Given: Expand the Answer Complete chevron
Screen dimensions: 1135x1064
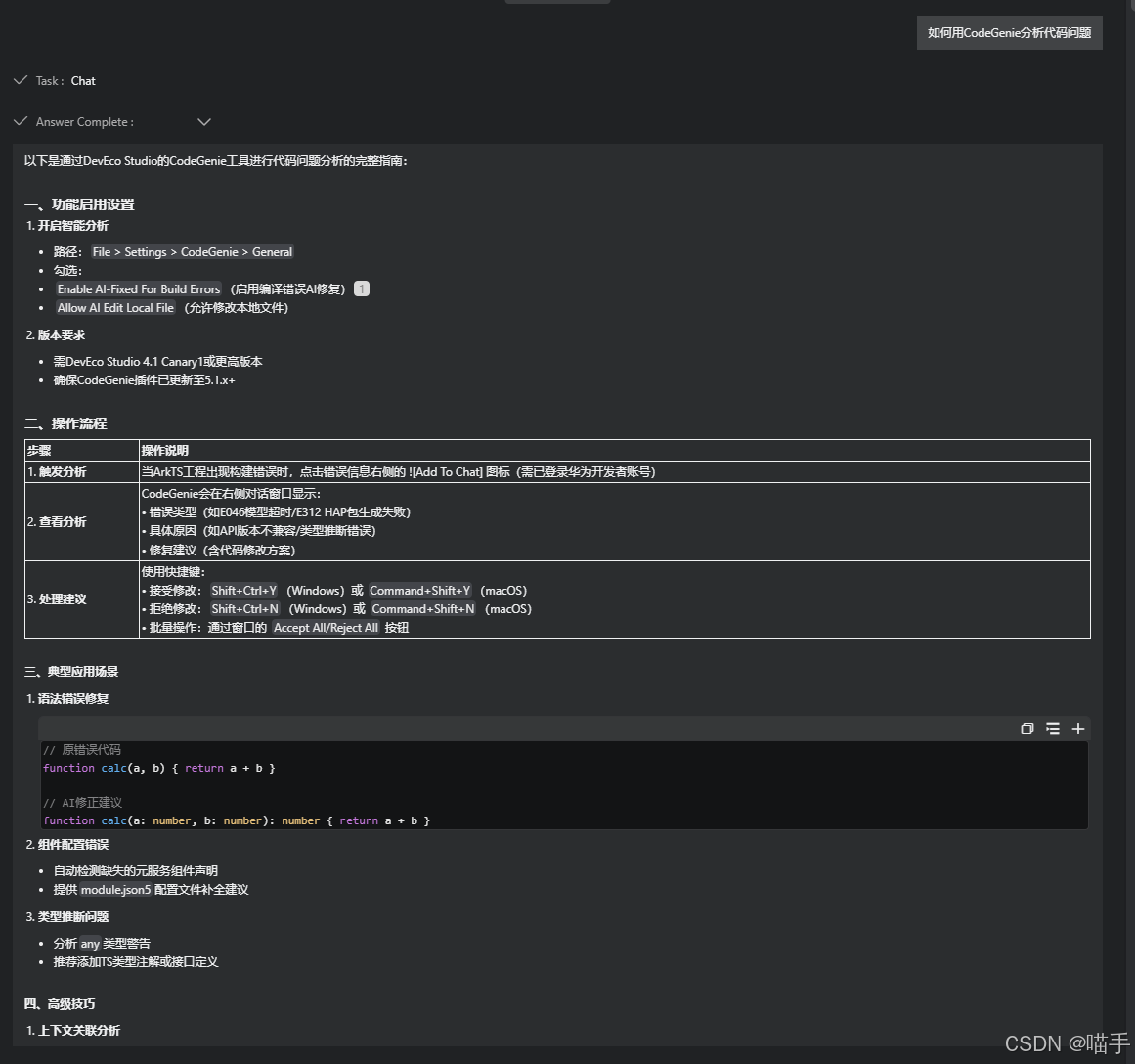Looking at the screenshot, I should [204, 121].
